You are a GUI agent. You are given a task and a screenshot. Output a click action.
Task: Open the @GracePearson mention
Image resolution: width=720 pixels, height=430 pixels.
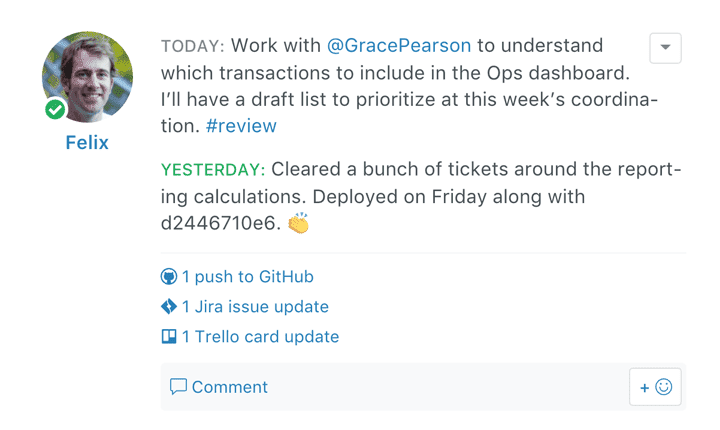(x=399, y=46)
